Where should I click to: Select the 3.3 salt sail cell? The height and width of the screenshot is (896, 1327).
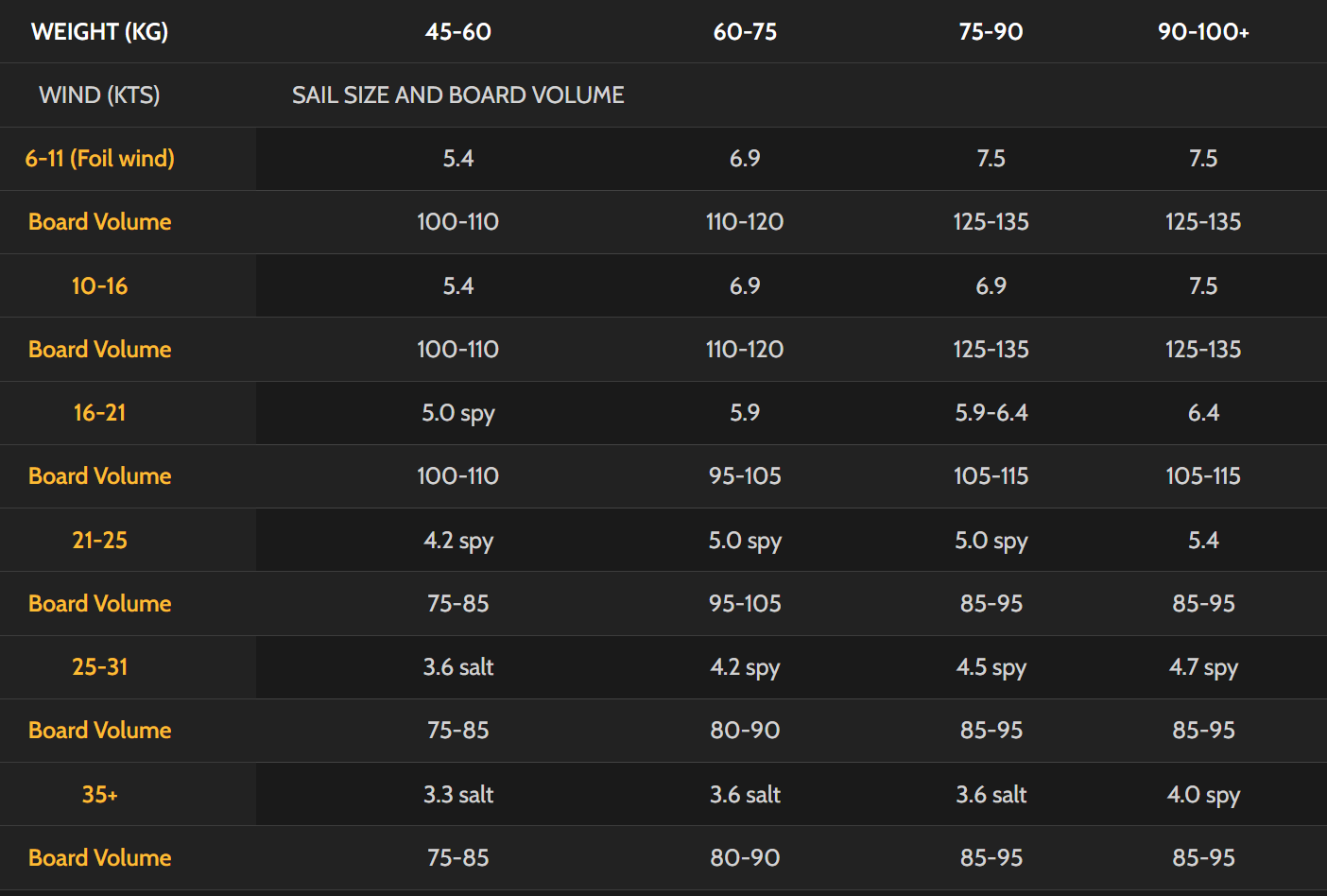tap(458, 795)
